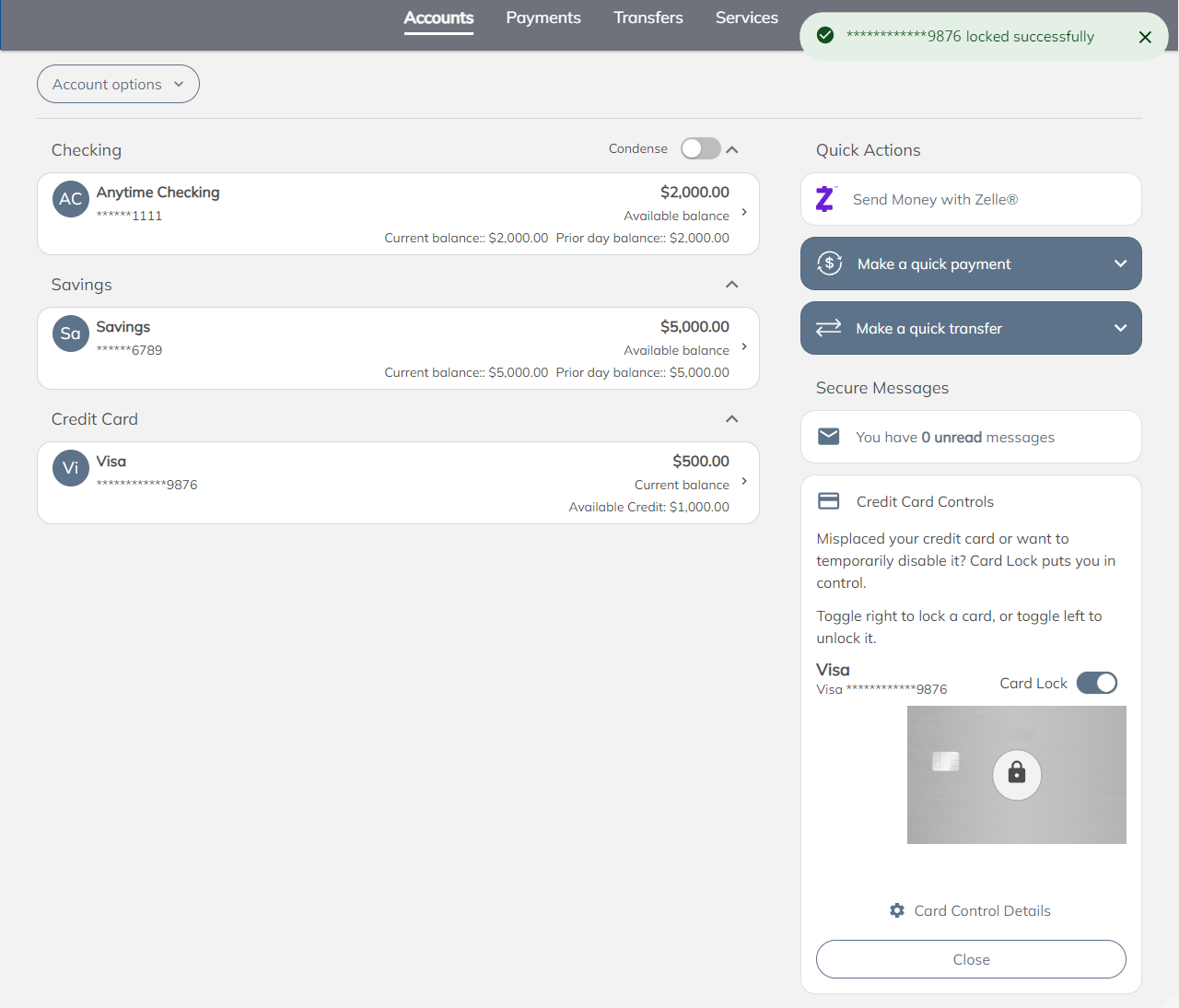Viewport: 1179px width, 1008px height.
Task: Toggle the Condense switch
Action: (x=700, y=149)
